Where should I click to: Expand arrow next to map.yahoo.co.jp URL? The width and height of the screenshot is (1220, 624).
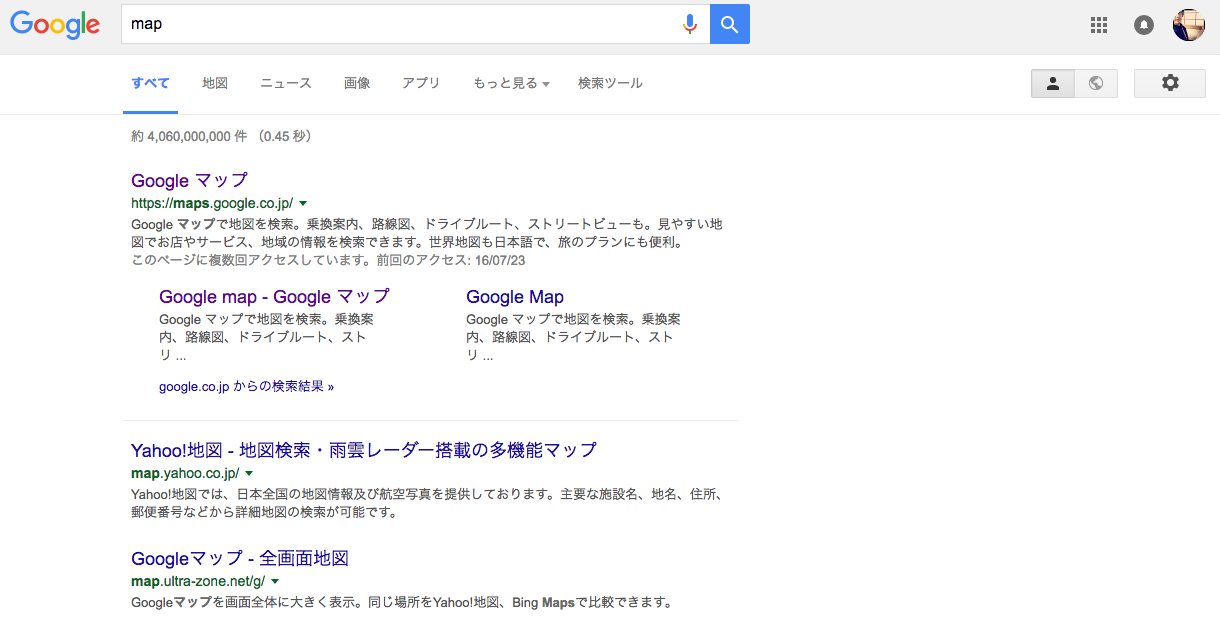249,473
